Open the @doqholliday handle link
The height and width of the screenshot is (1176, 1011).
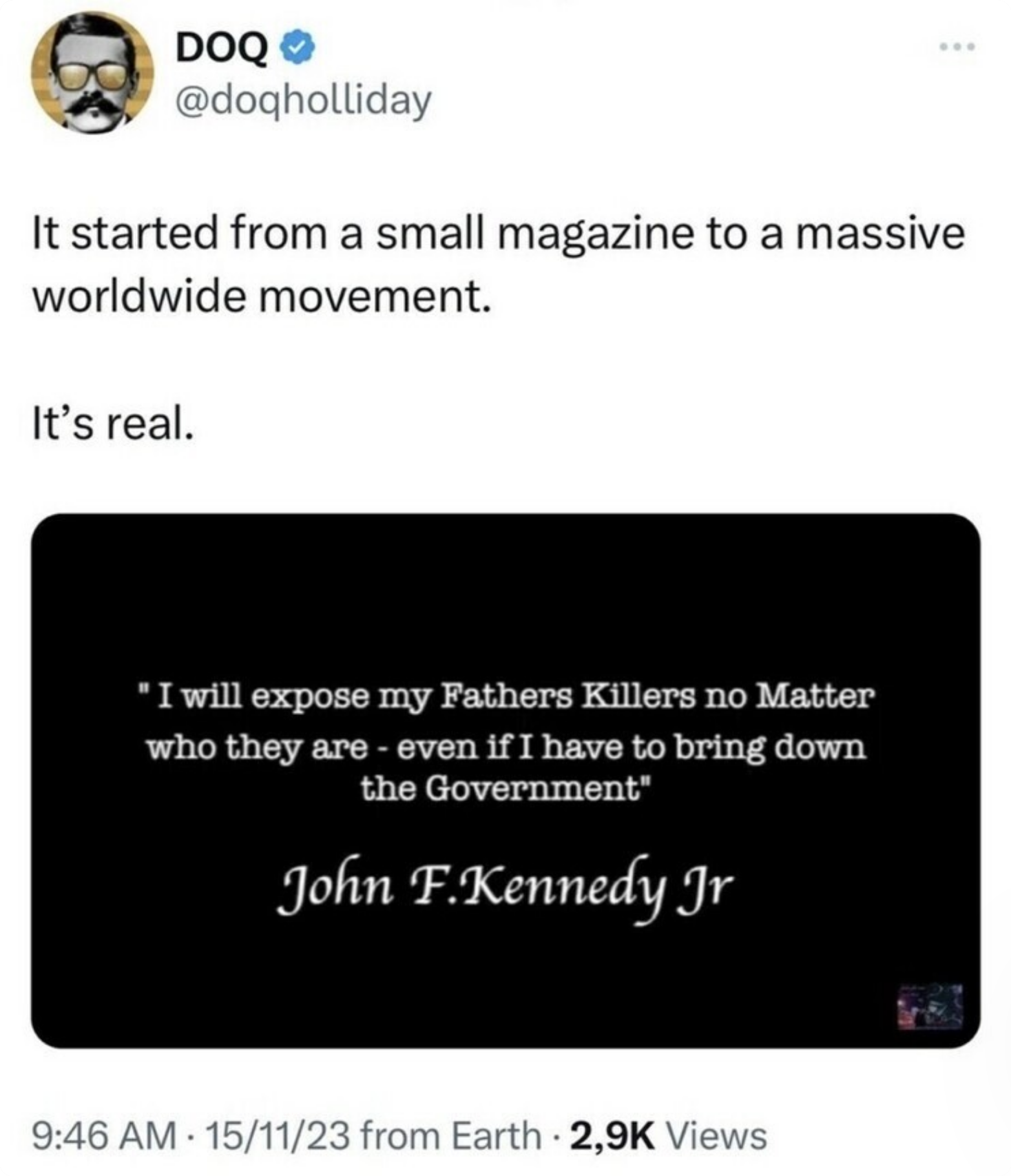click(303, 100)
